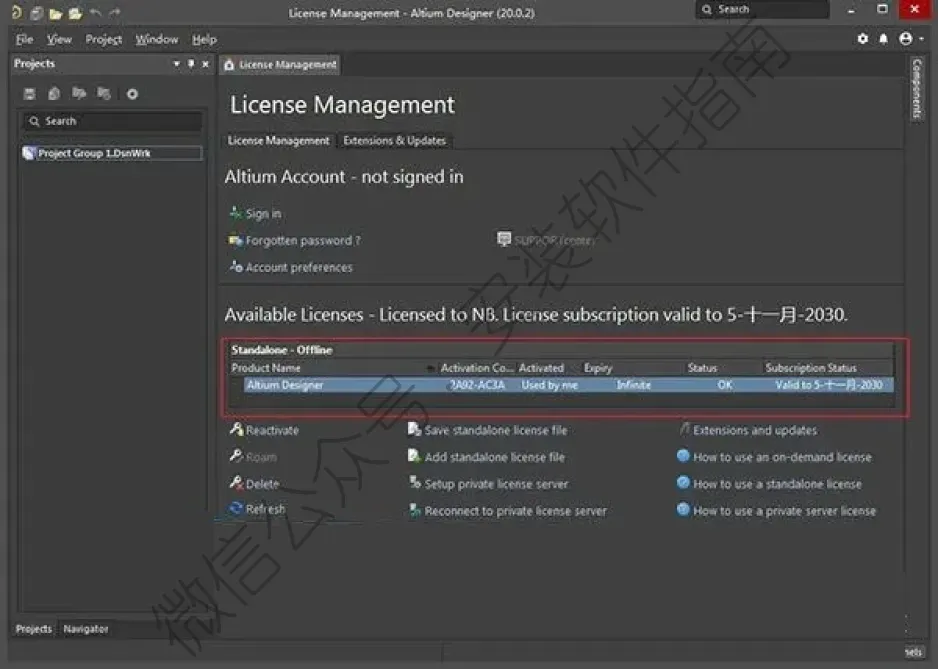Click Reactivate license

click(x=272, y=430)
